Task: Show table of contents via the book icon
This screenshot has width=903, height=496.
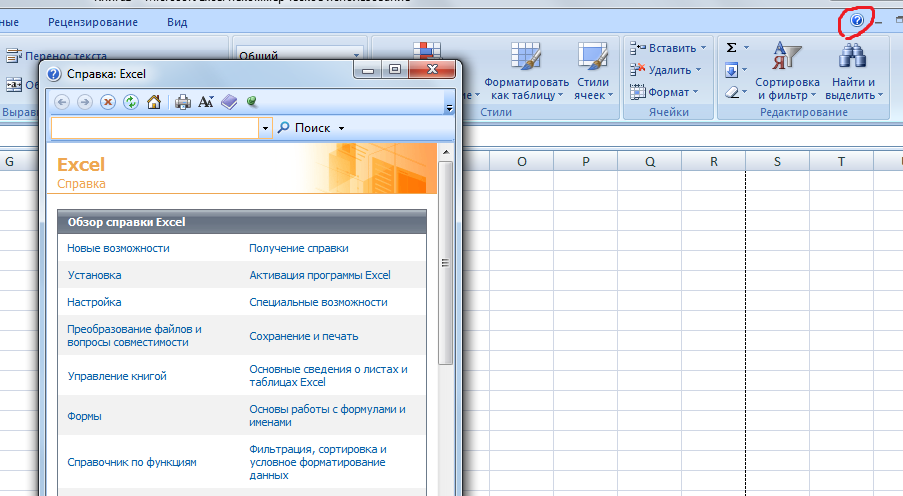Action: point(229,103)
